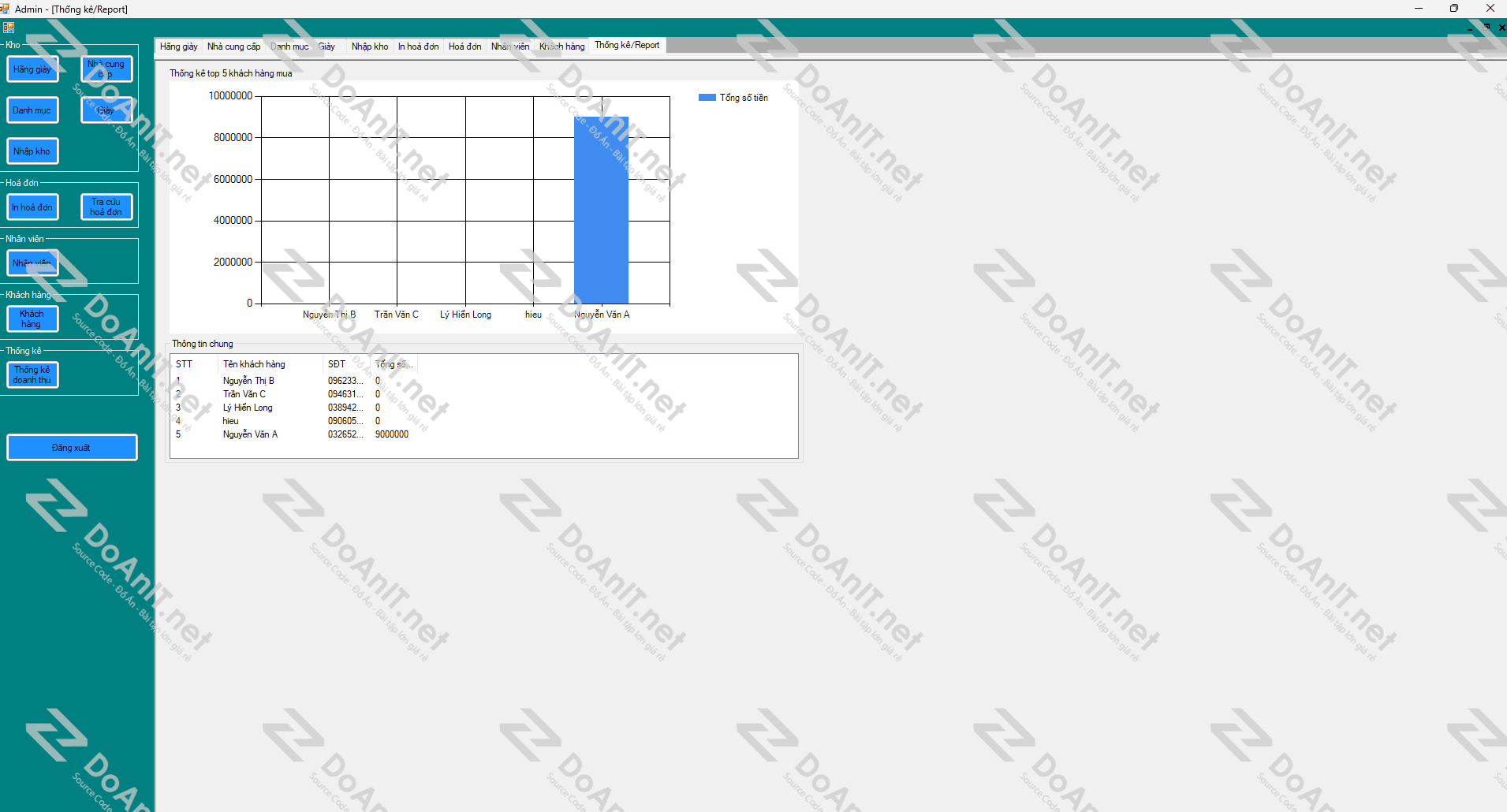Viewport: 1507px width, 812px height.
Task: Select the hieu customer row
Action: [484, 421]
